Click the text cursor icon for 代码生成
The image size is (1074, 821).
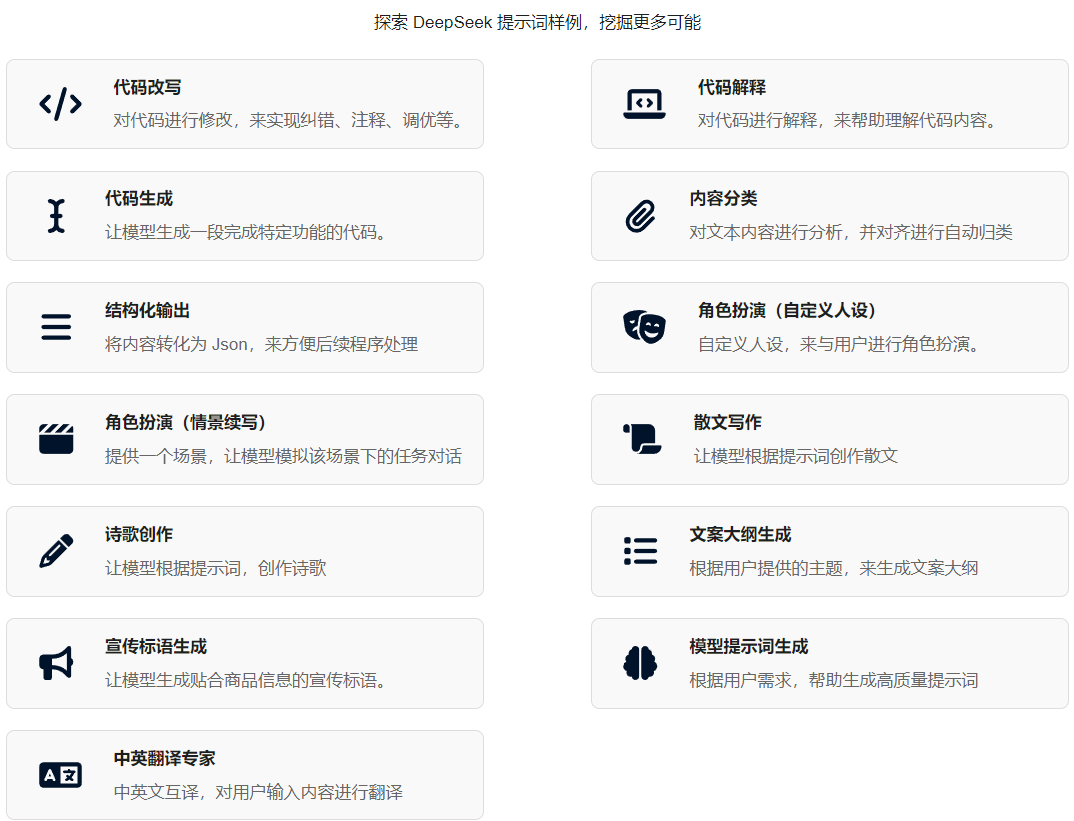[x=56, y=216]
